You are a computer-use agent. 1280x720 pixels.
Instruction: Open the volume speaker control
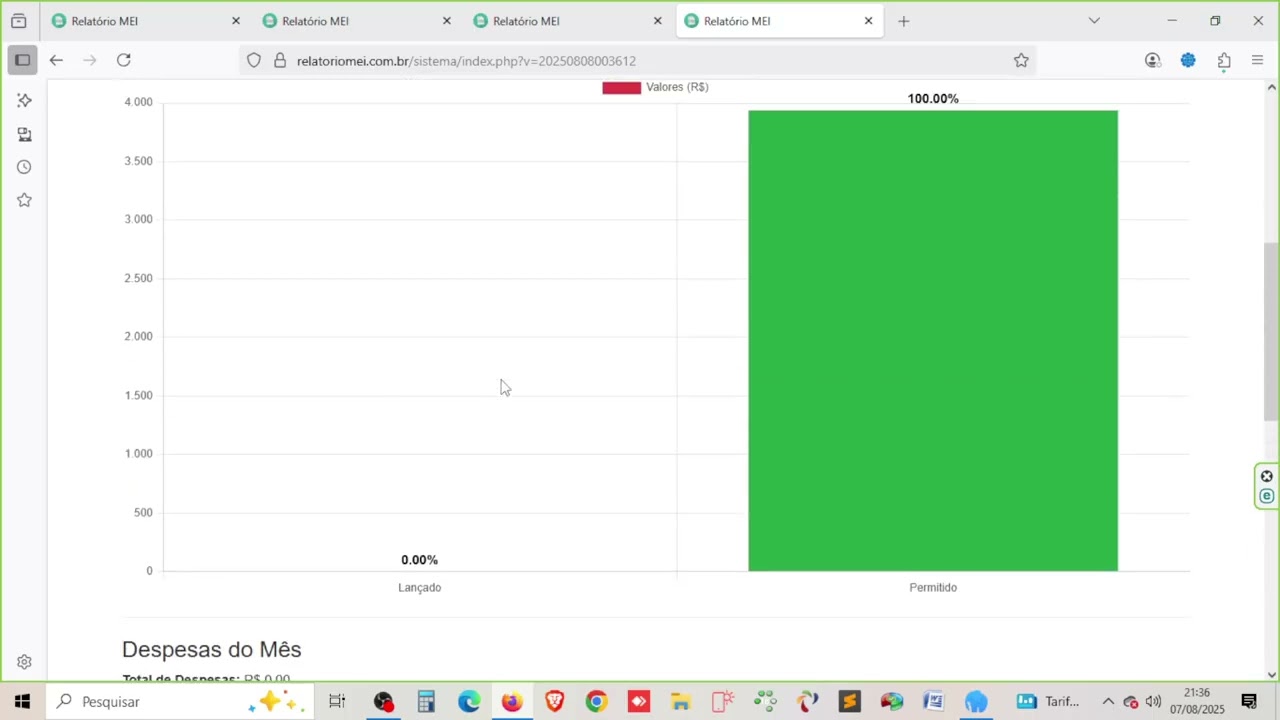point(1153,702)
